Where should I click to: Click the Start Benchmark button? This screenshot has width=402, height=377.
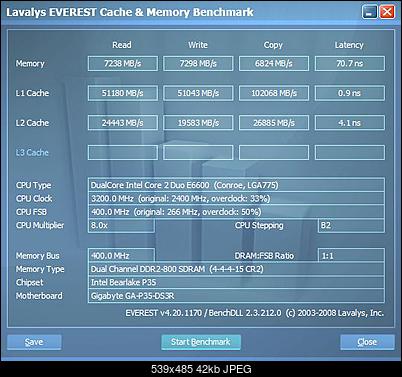pos(201,342)
